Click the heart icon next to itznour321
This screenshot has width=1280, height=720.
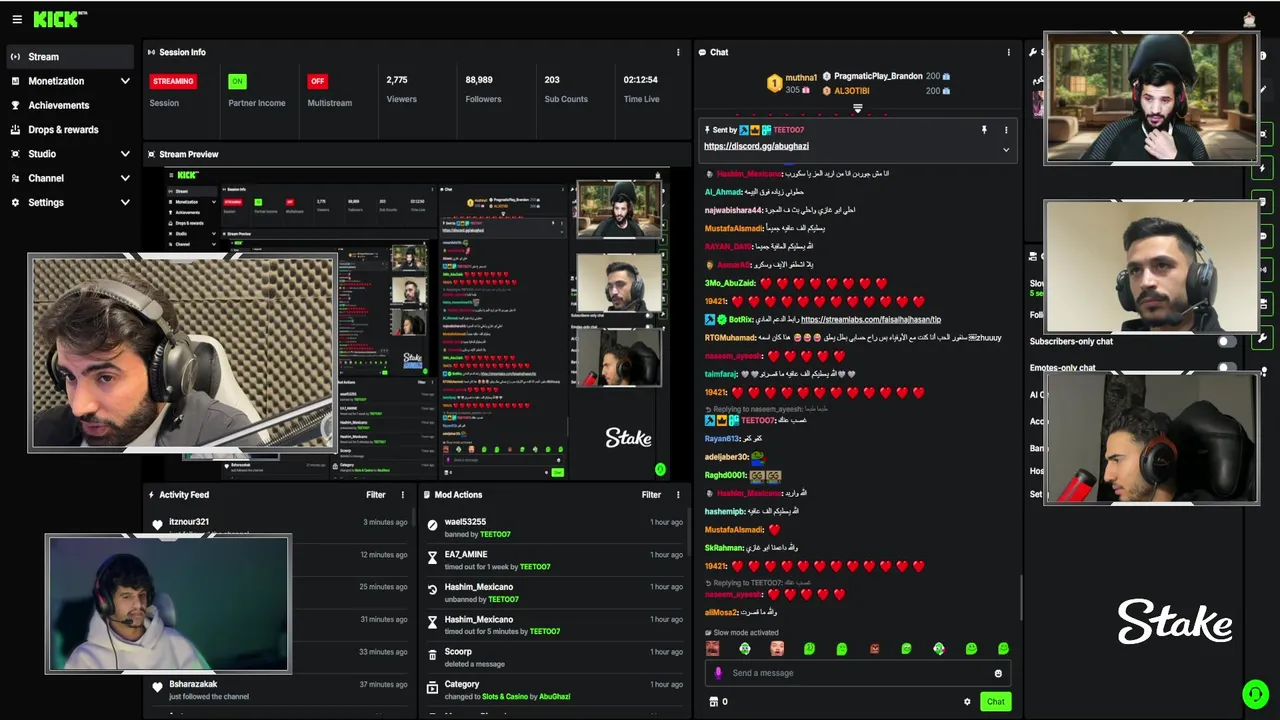tap(157, 525)
